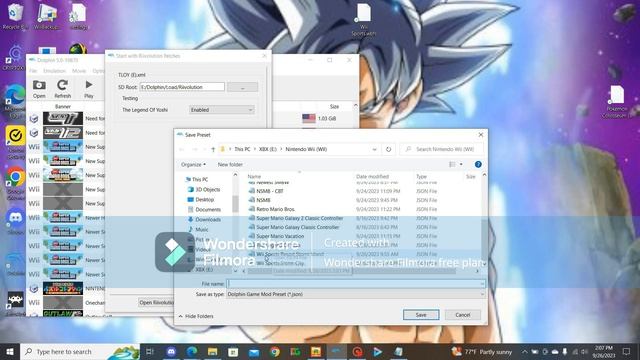Open Dolphin's Emulation menu

[x=54, y=71]
